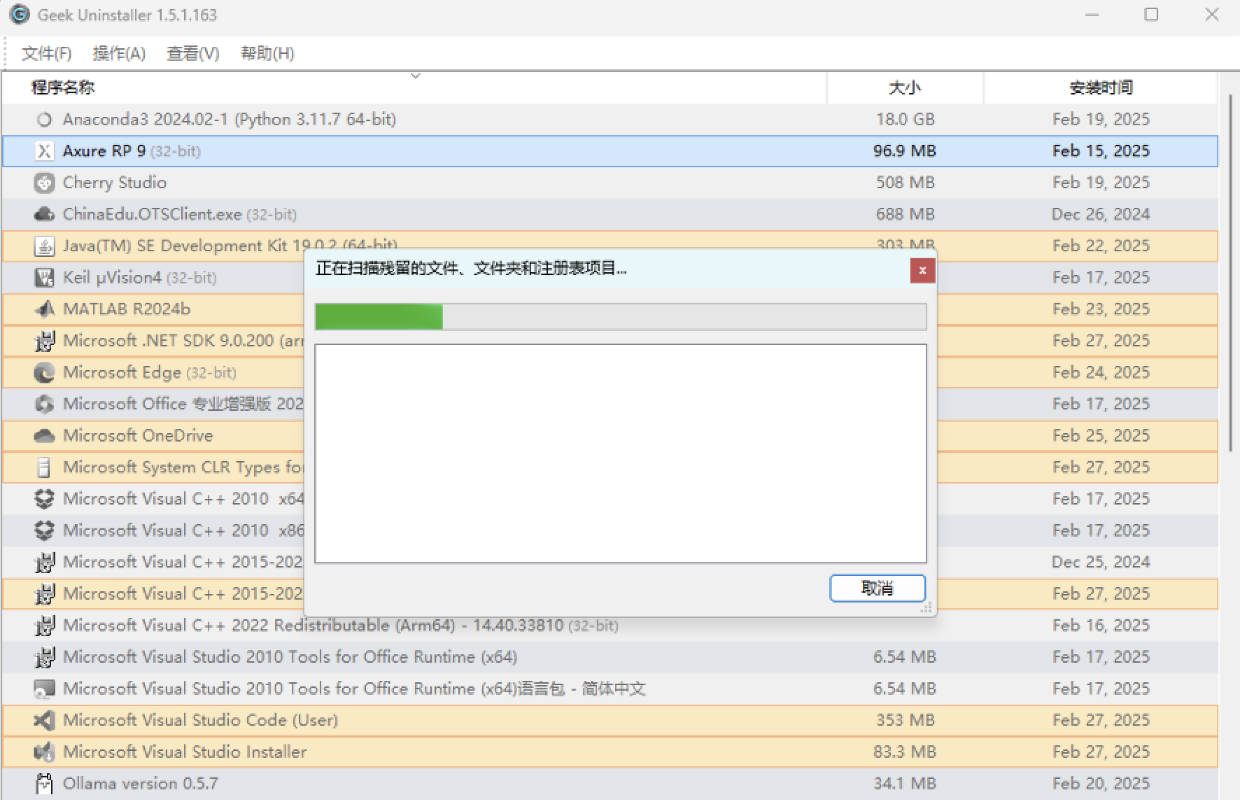Viewport: 1240px width, 800px height.
Task: Cancel the scan with 取消 button
Action: point(877,588)
